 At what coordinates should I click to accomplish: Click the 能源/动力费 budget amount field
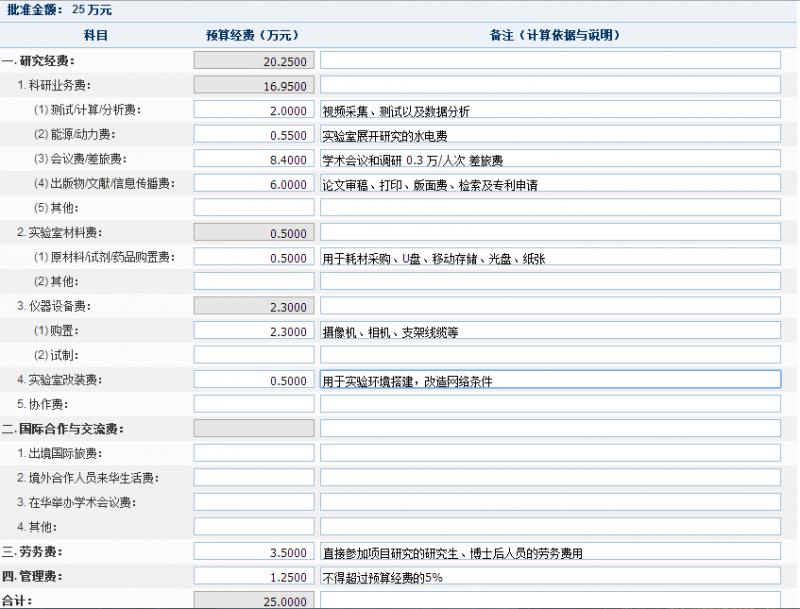pos(254,134)
